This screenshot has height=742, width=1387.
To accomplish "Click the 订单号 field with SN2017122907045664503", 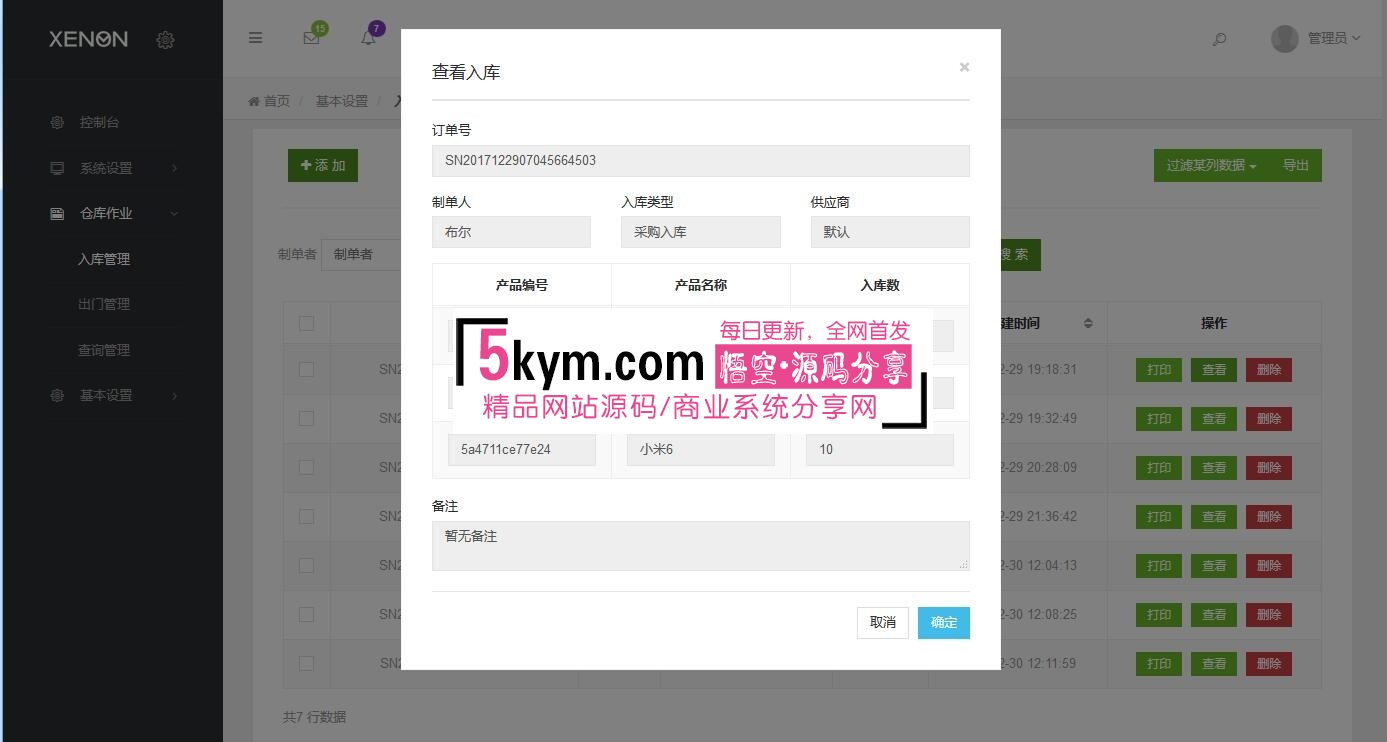I will coord(701,161).
